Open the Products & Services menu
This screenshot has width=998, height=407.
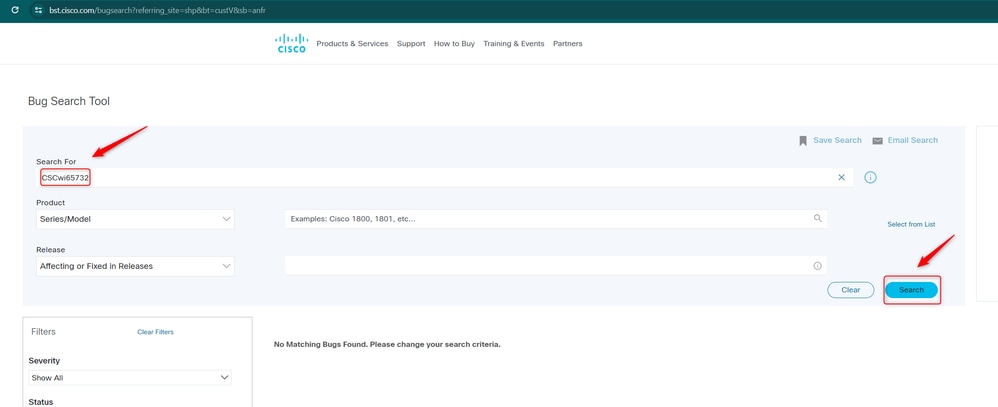pos(352,44)
